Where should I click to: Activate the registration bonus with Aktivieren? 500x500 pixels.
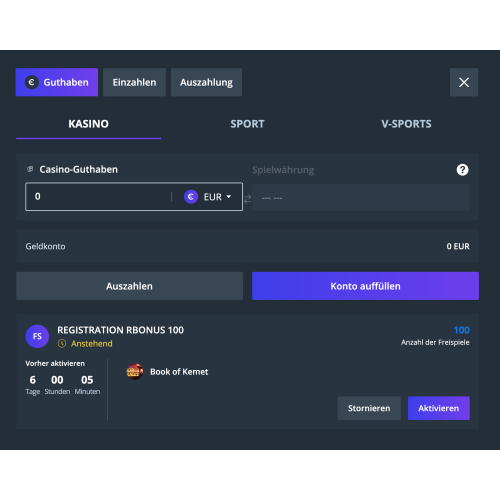[439, 408]
